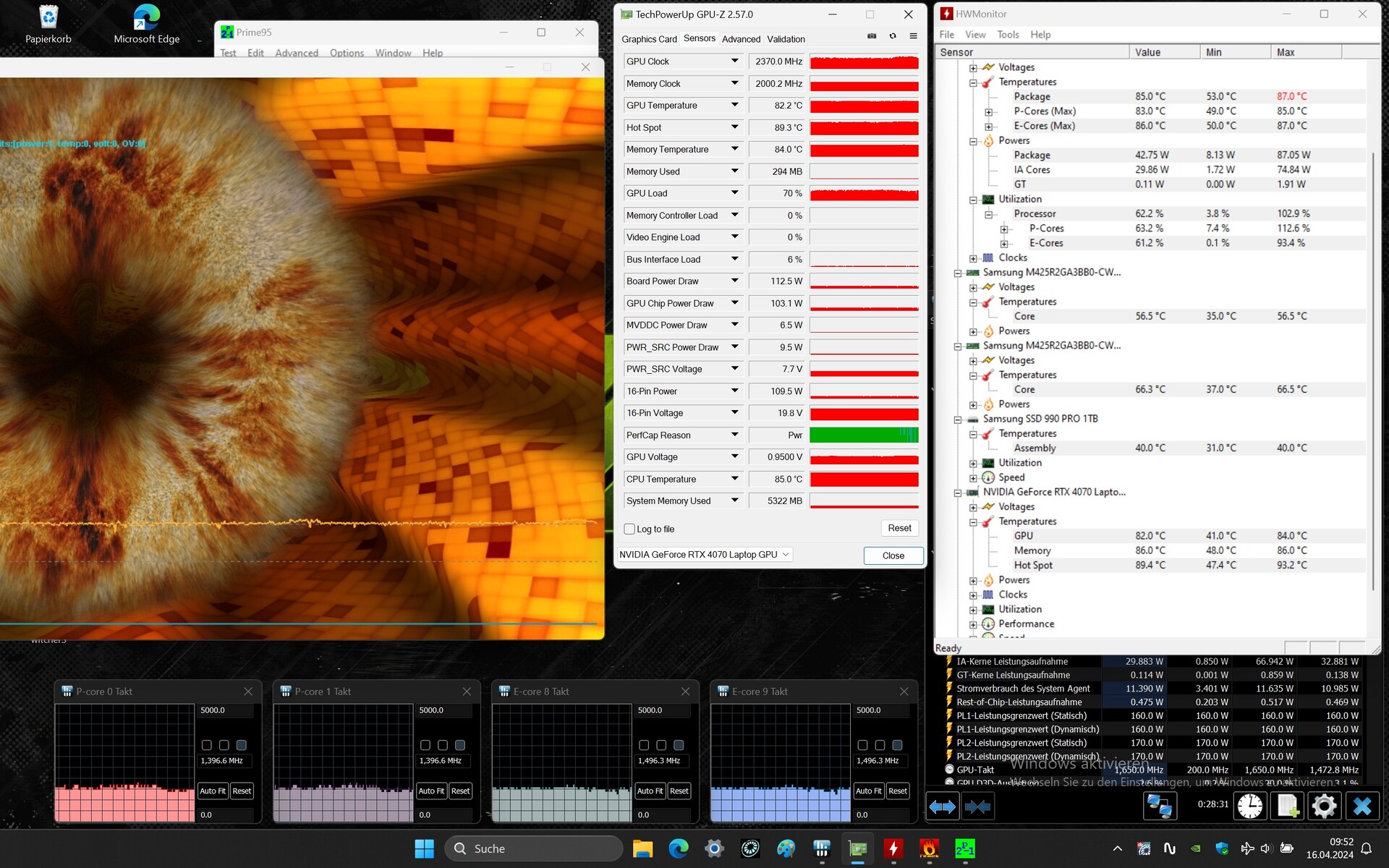Switch to Graphics Card tab in GPU-Z
The height and width of the screenshot is (868, 1389).
coord(649,39)
